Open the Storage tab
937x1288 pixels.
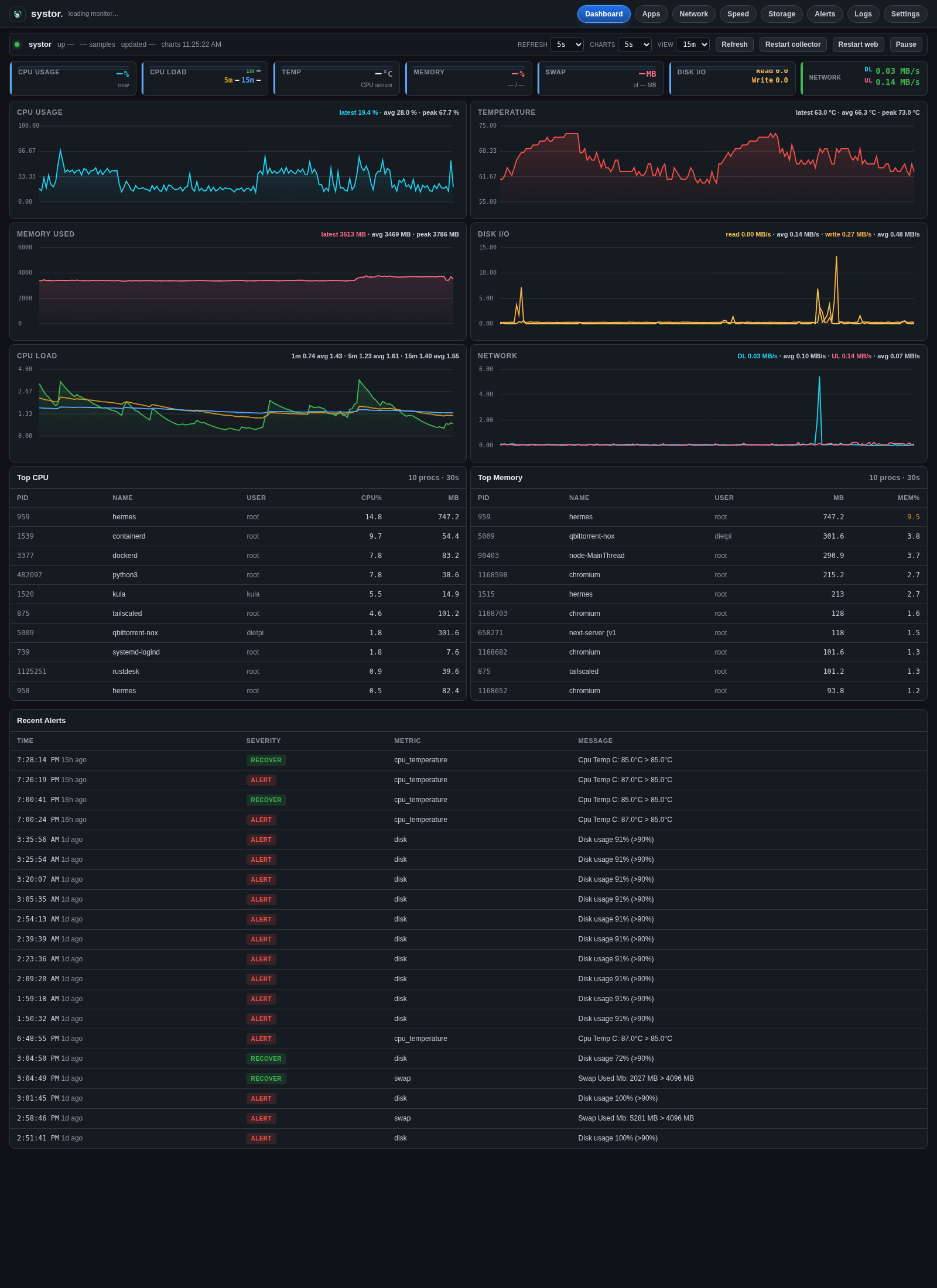(781, 14)
